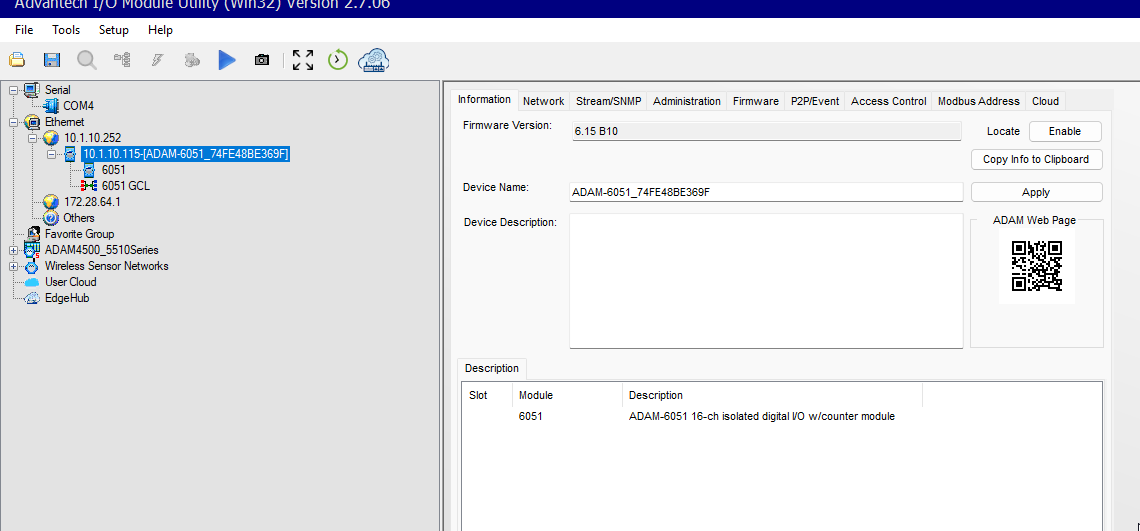Open the Modbus Address tab

tap(979, 101)
